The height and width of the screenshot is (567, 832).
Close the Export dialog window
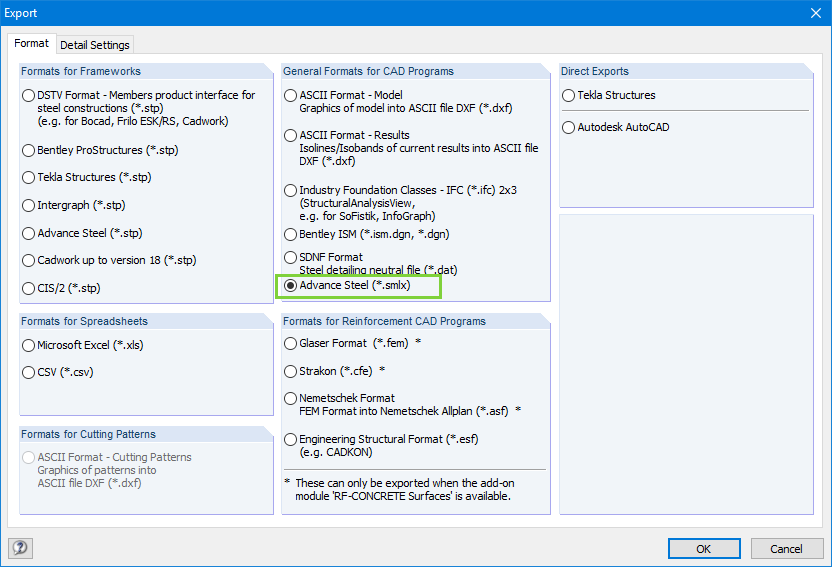(x=814, y=13)
